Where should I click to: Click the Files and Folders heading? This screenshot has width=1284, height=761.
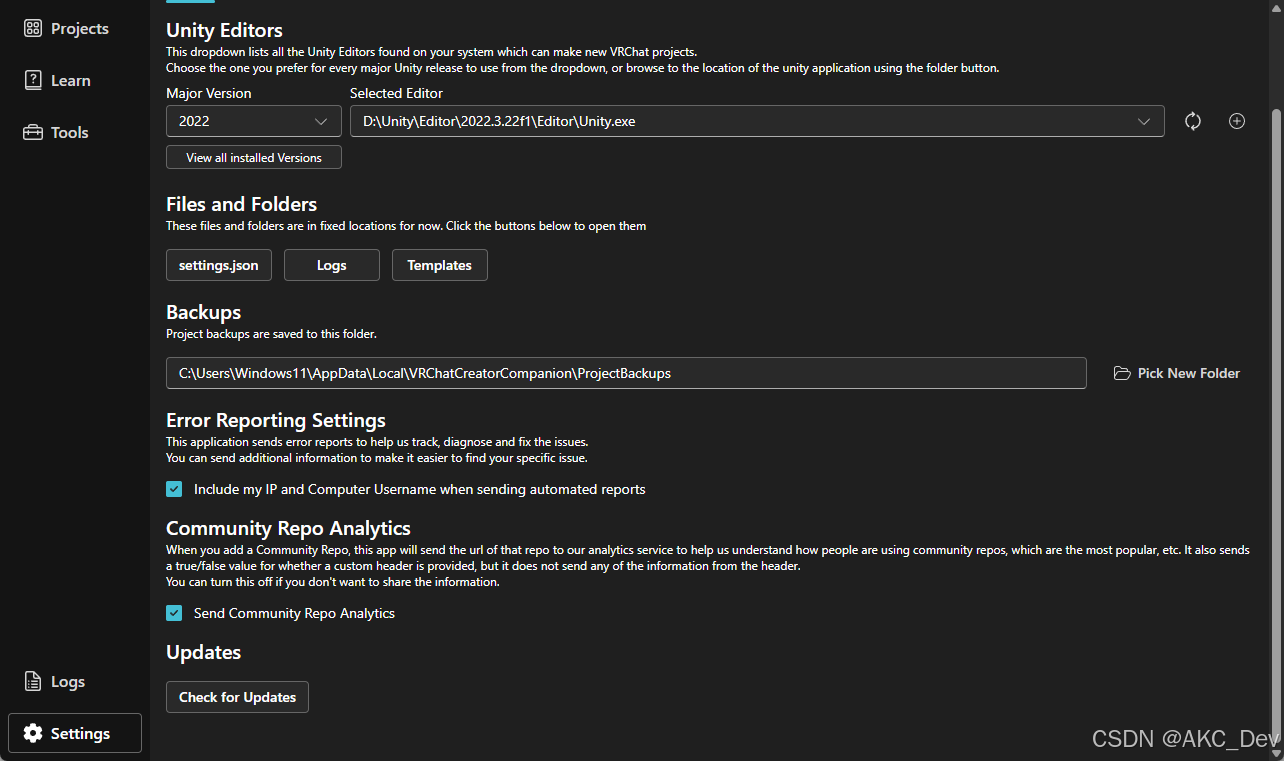[242, 204]
